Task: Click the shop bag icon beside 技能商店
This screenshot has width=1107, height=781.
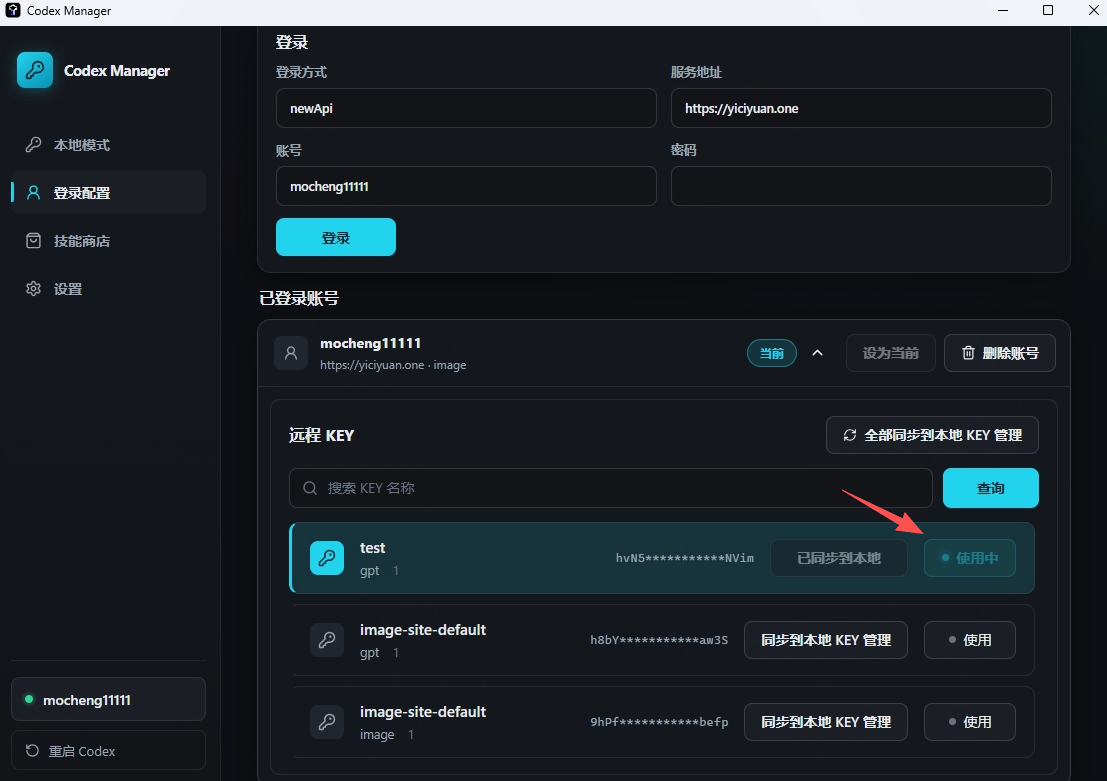Action: (x=33, y=241)
